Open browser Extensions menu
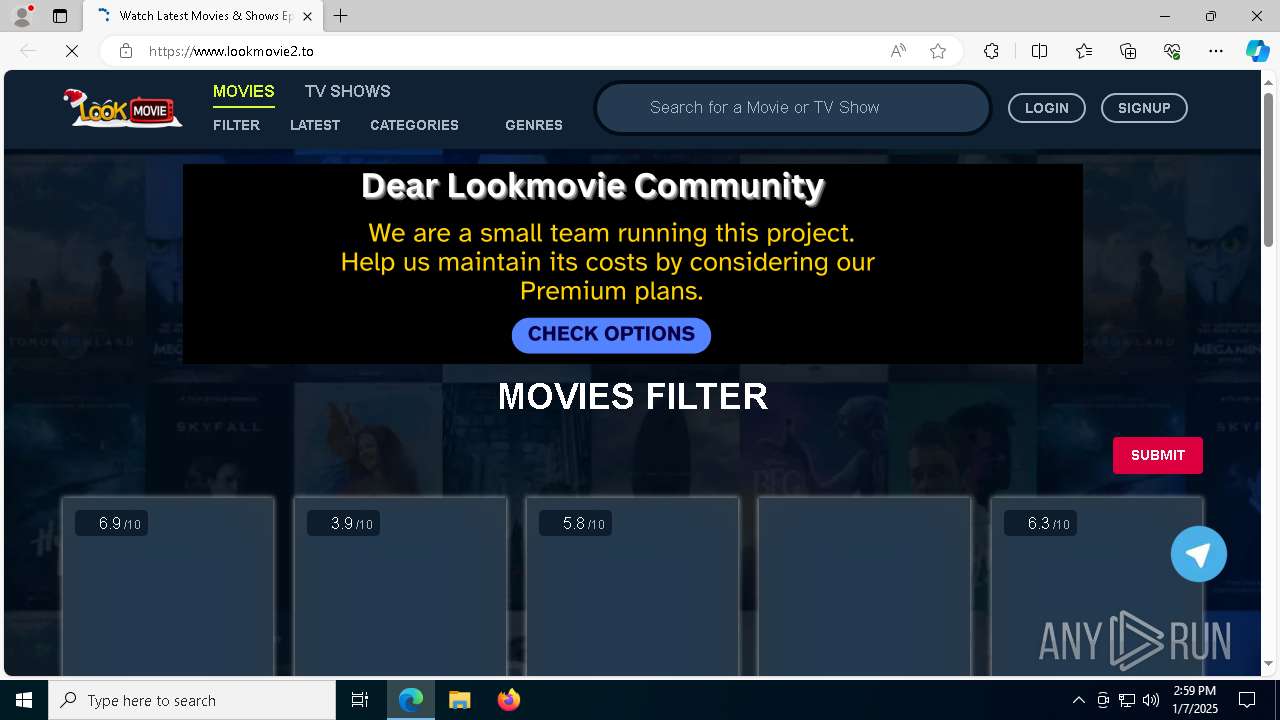 pyautogui.click(x=991, y=51)
